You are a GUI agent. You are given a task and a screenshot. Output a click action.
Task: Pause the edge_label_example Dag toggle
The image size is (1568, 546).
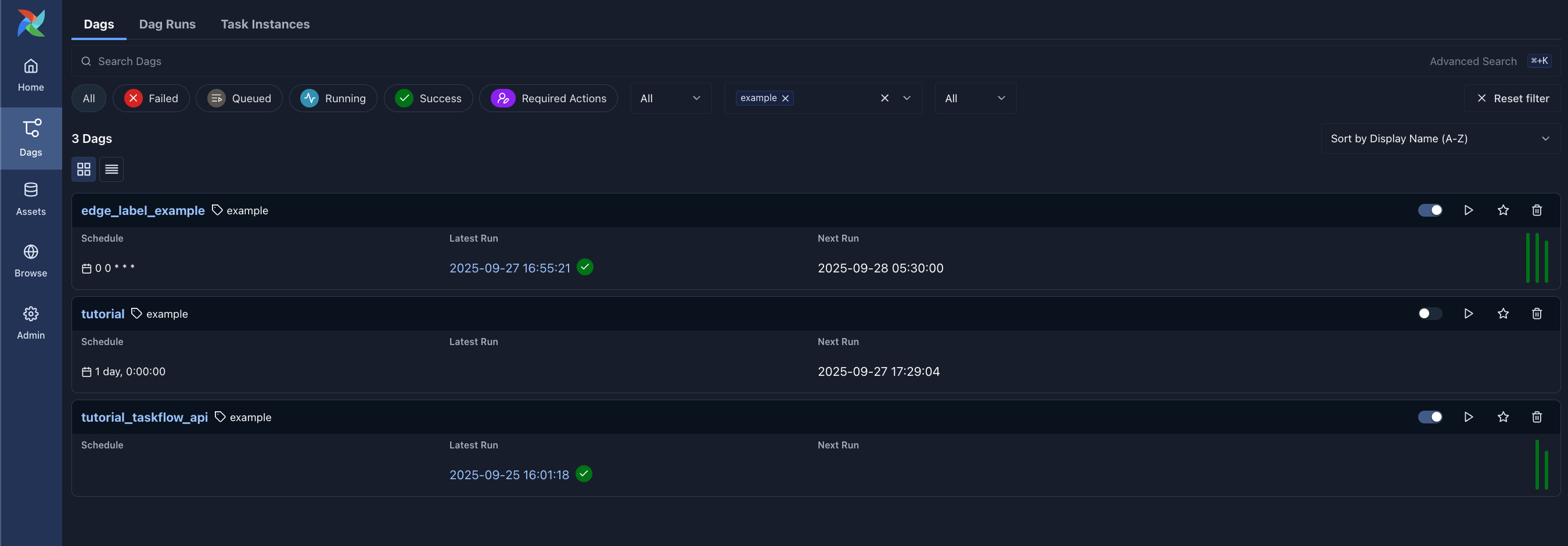click(1429, 210)
